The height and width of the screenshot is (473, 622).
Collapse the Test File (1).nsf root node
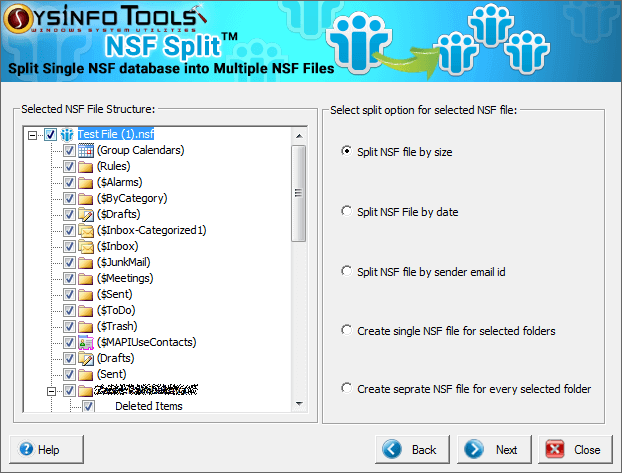33,135
